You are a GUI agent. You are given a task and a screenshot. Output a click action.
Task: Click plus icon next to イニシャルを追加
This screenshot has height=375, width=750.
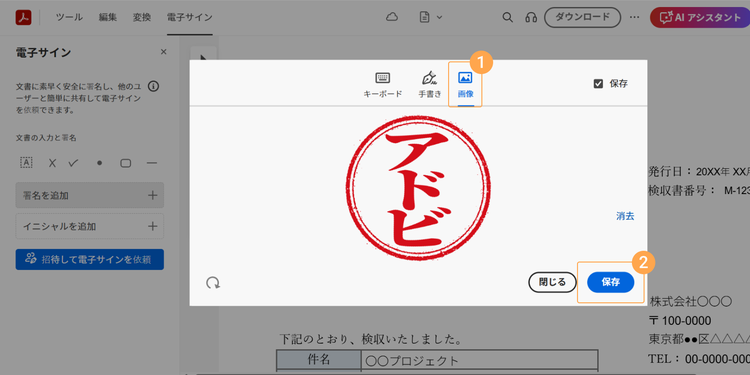pos(153,226)
